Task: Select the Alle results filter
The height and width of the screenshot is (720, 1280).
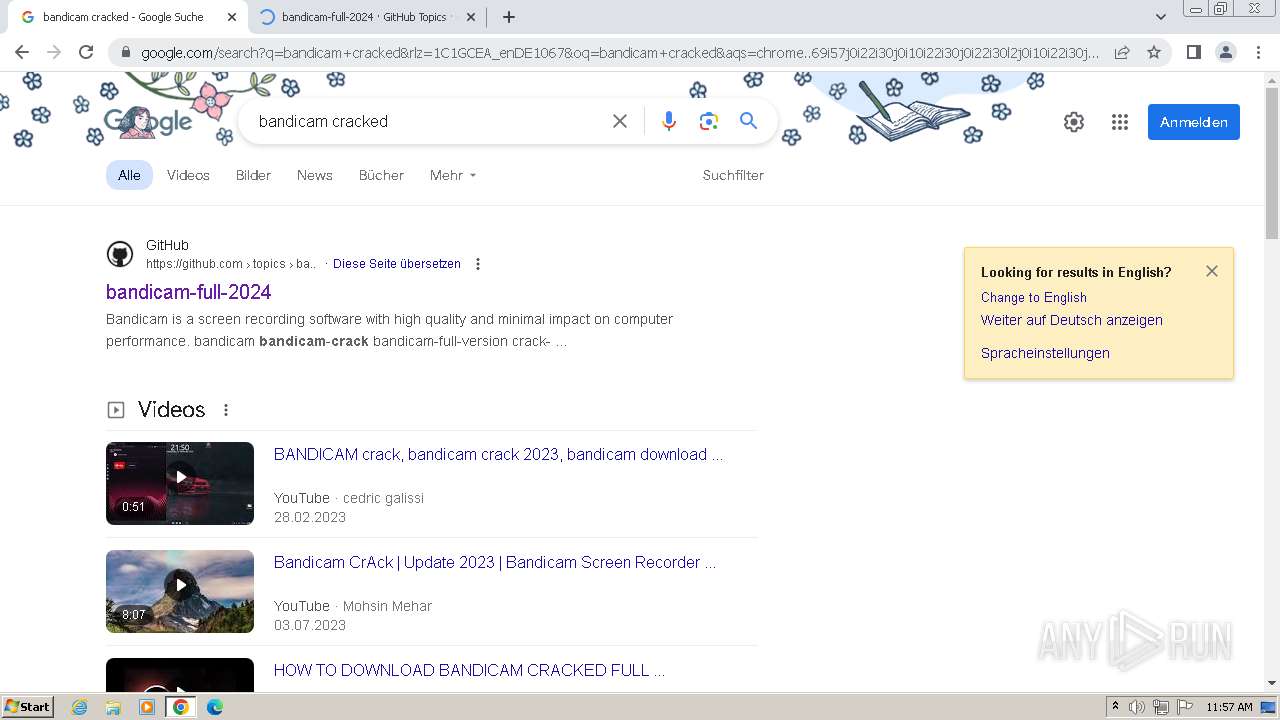Action: tap(129, 175)
